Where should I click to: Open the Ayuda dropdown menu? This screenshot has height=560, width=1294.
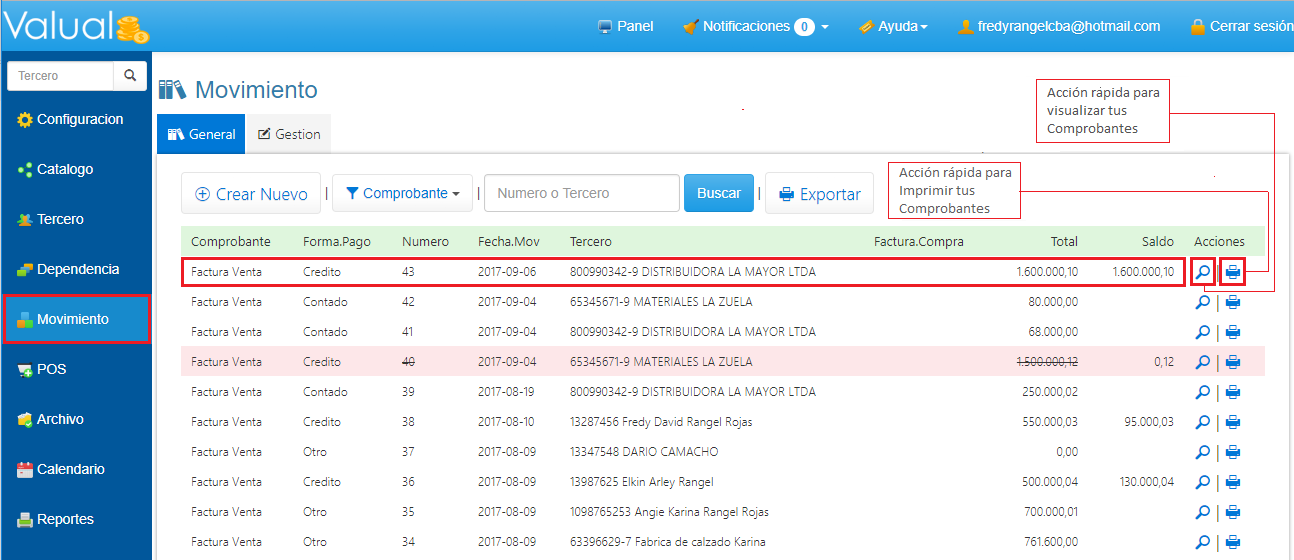893,27
